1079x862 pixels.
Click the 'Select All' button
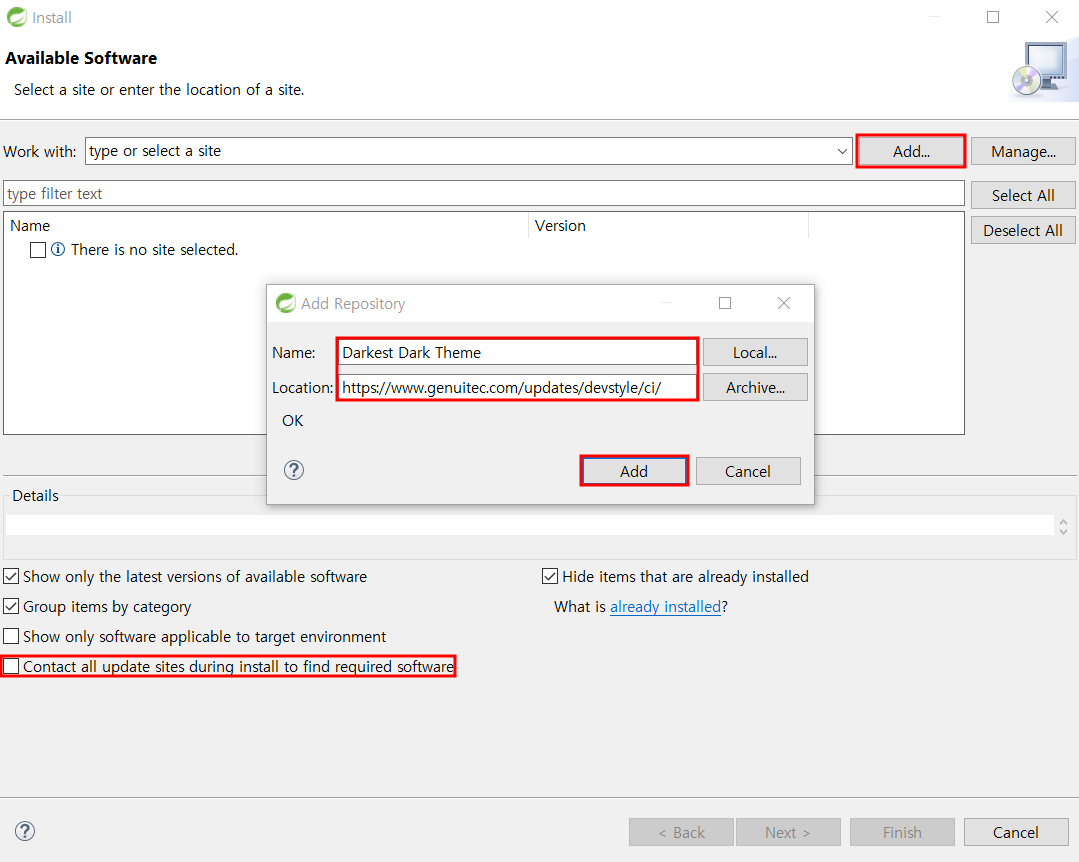pos(1023,195)
